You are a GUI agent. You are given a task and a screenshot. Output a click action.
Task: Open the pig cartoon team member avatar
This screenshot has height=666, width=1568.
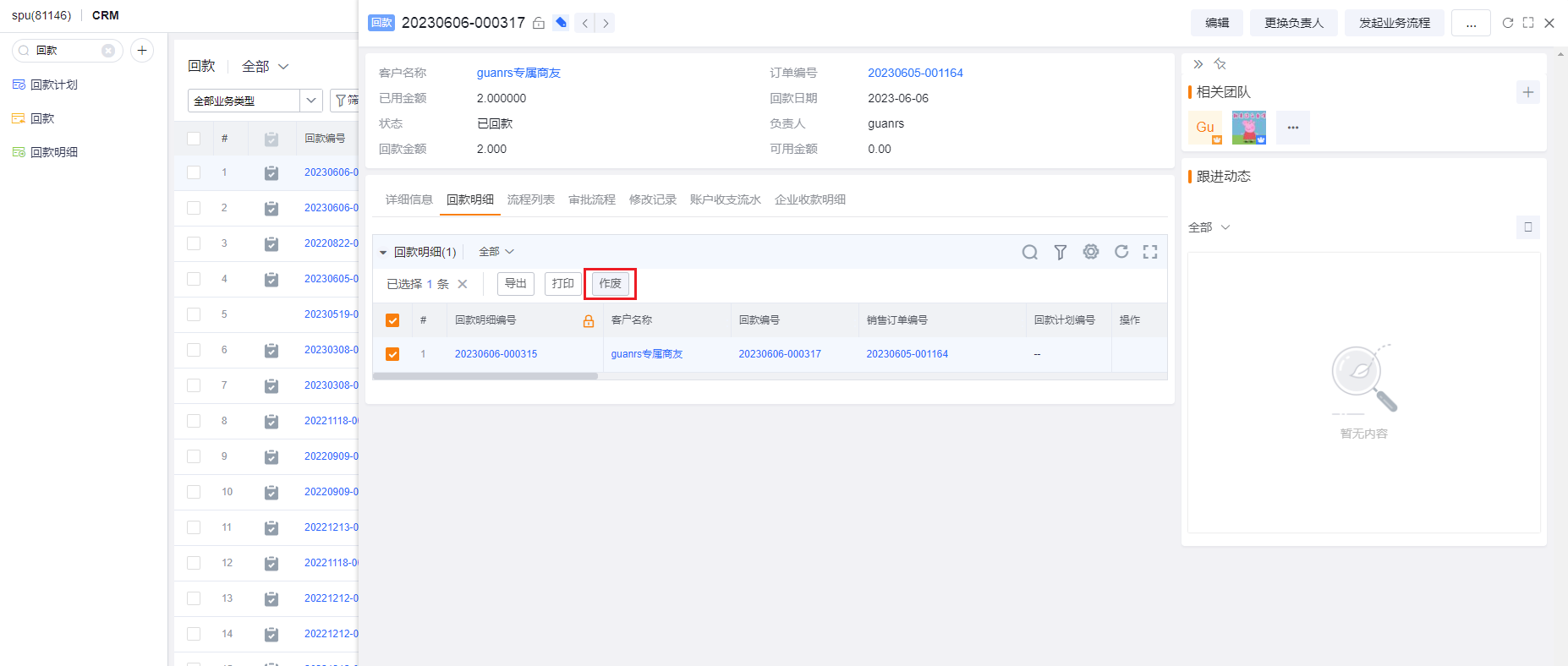1249,128
